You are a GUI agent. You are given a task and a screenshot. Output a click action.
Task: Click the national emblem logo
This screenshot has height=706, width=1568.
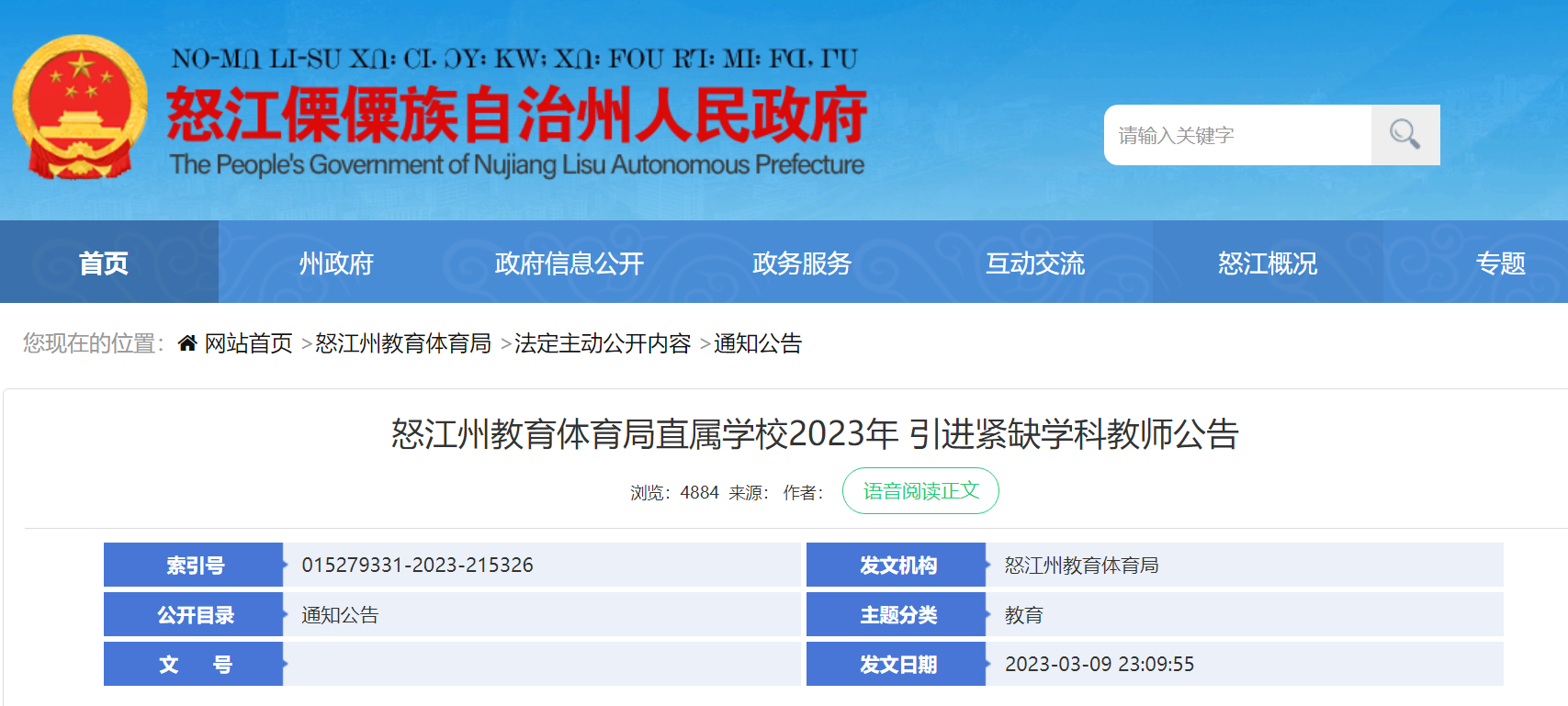[80, 107]
